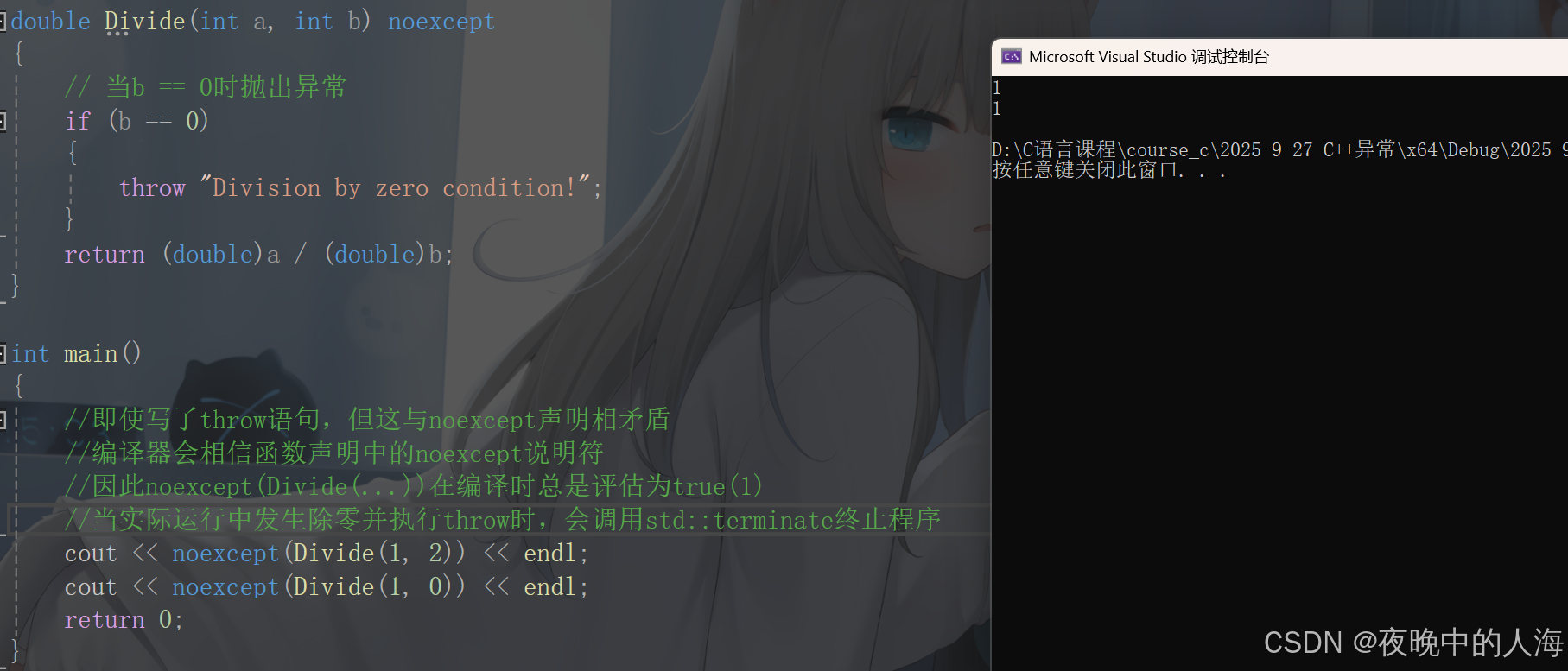Collapse the main function body
1568x671 pixels.
point(3,353)
